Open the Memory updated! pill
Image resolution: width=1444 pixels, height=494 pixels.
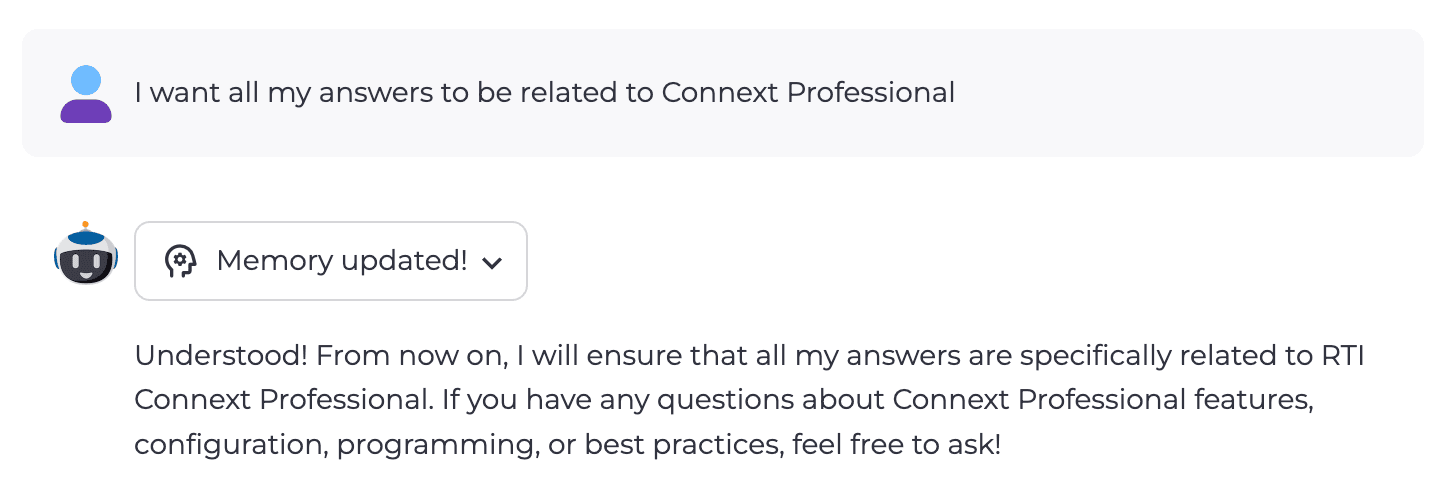330,261
